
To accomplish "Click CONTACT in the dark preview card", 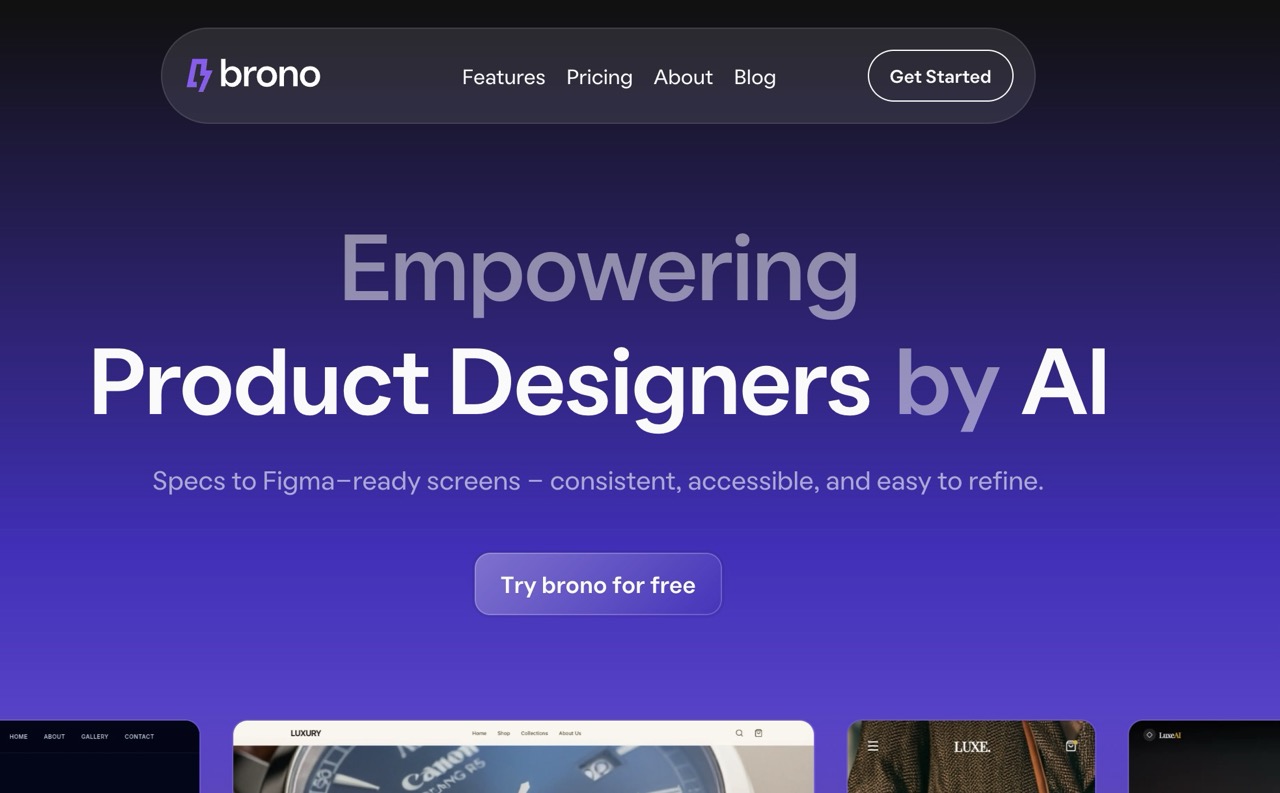I will 139,737.
